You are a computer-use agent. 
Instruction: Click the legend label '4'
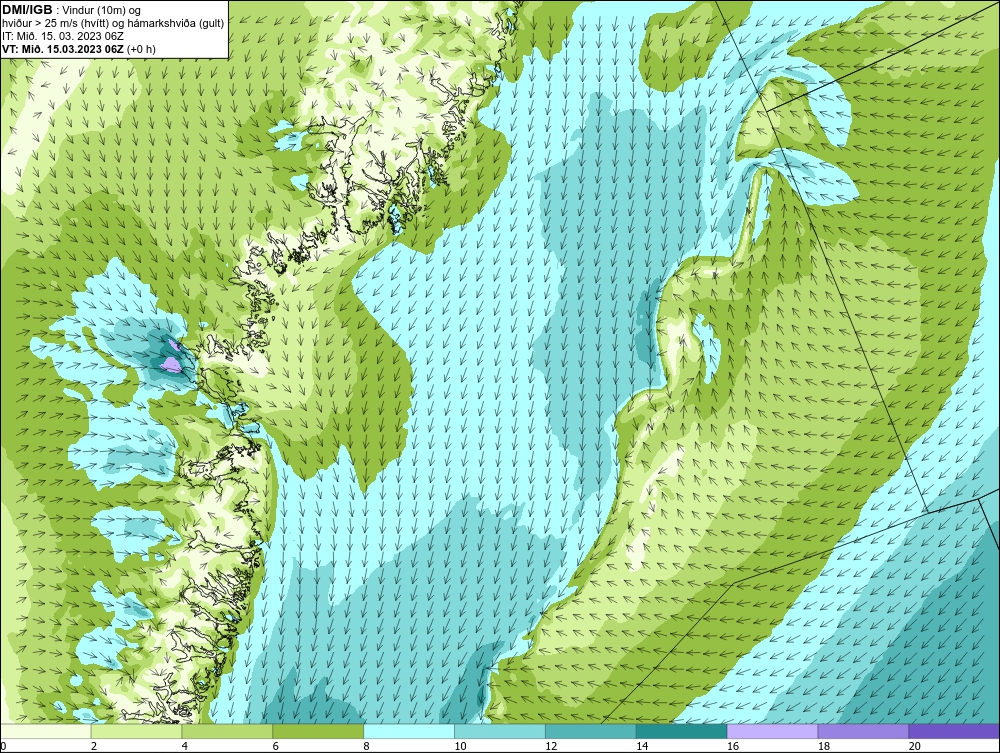point(185,746)
